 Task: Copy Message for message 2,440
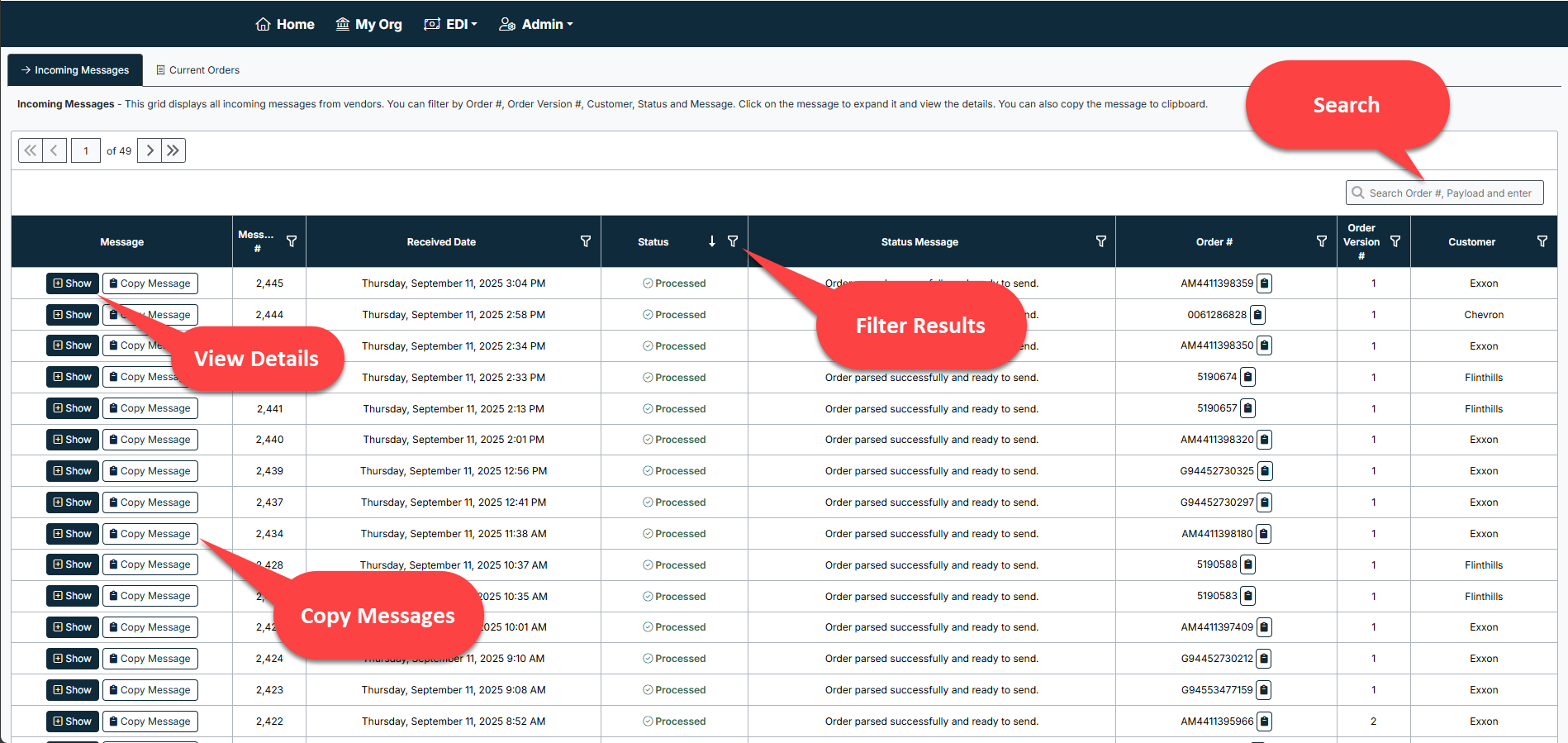tap(150, 440)
